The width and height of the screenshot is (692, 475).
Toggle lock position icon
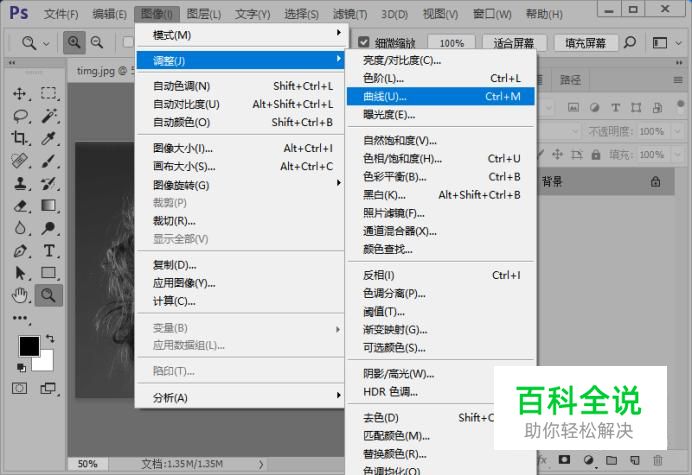coord(557,154)
